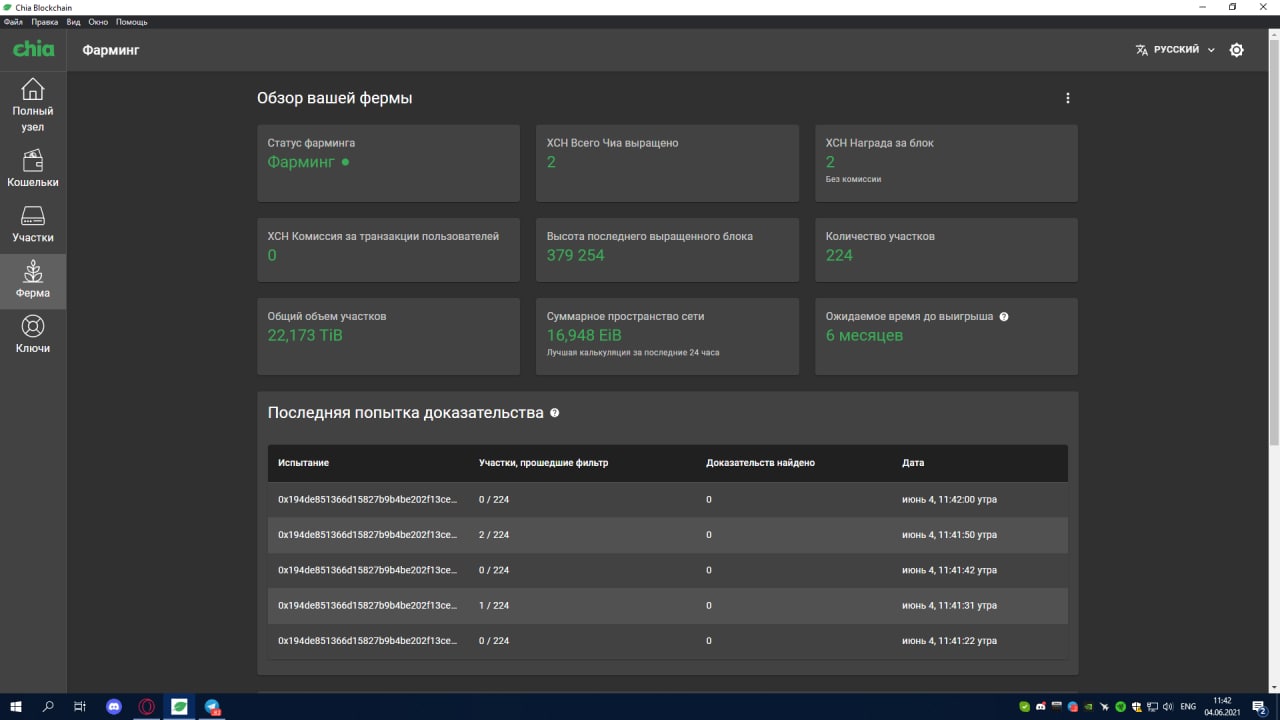This screenshot has height=720, width=1280.
Task: Click the 1 / 224 filter result cell
Action: 494,605
